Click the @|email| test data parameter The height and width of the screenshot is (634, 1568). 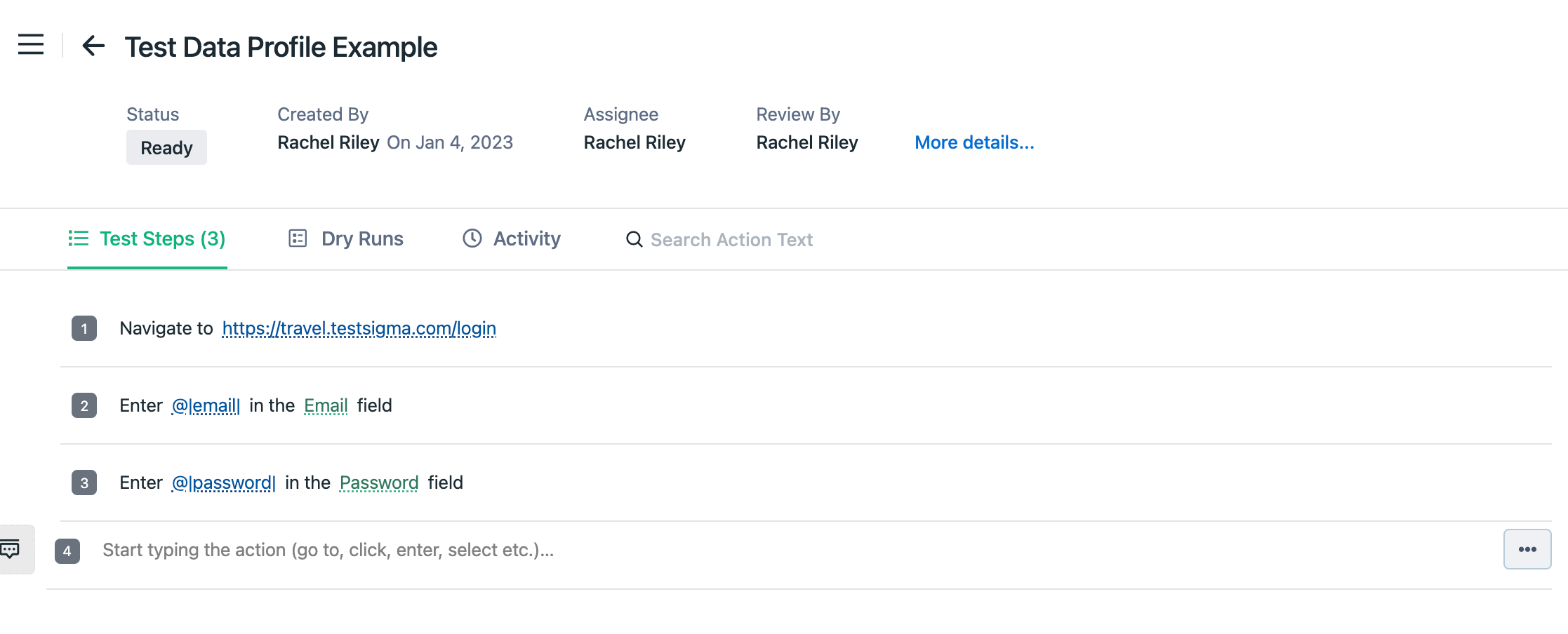206,405
